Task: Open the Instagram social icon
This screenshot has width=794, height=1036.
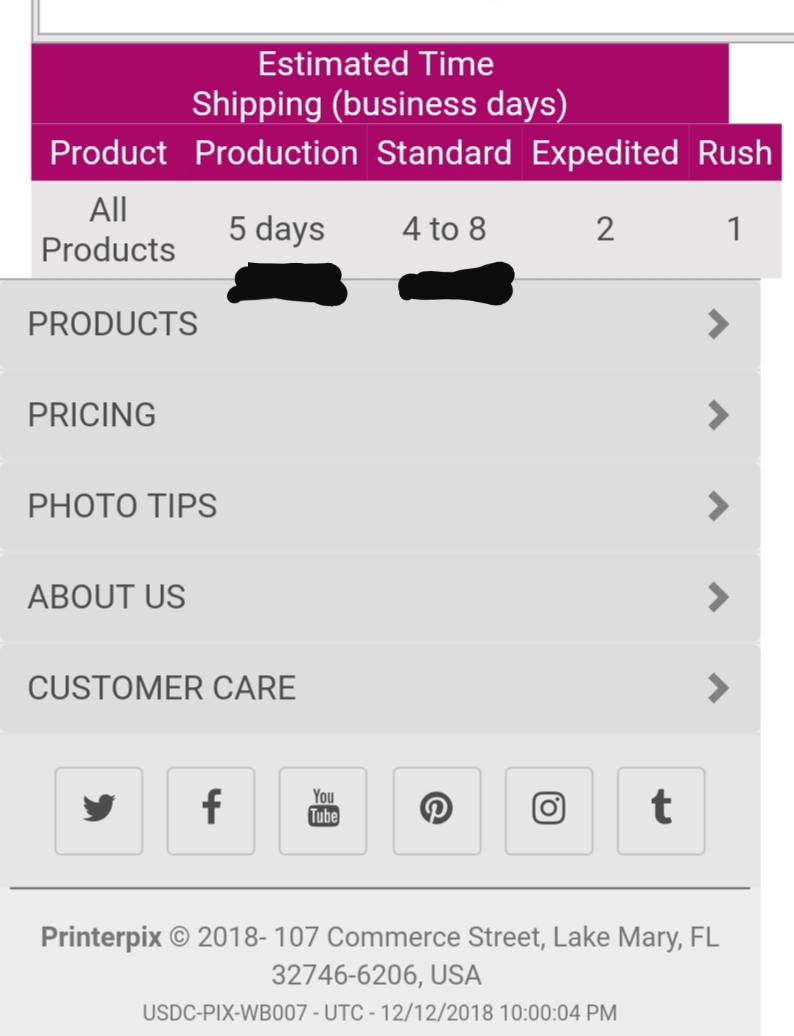Action: point(549,810)
